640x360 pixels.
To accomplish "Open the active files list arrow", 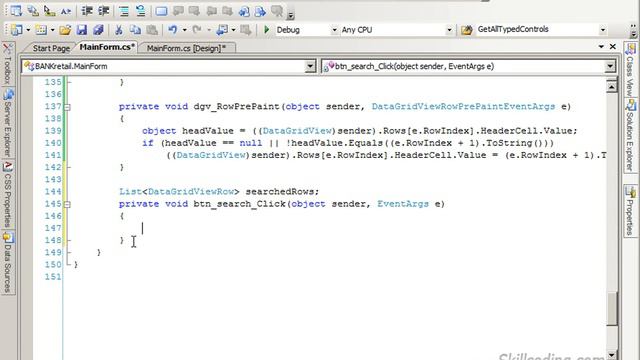I will [x=601, y=47].
